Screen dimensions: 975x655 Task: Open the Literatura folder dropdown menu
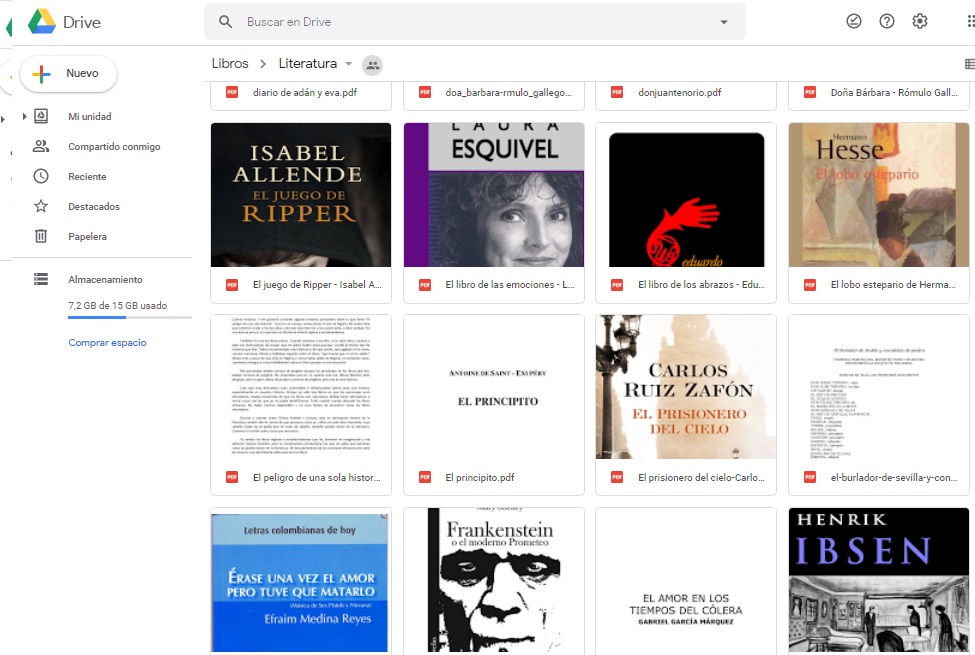coord(346,63)
